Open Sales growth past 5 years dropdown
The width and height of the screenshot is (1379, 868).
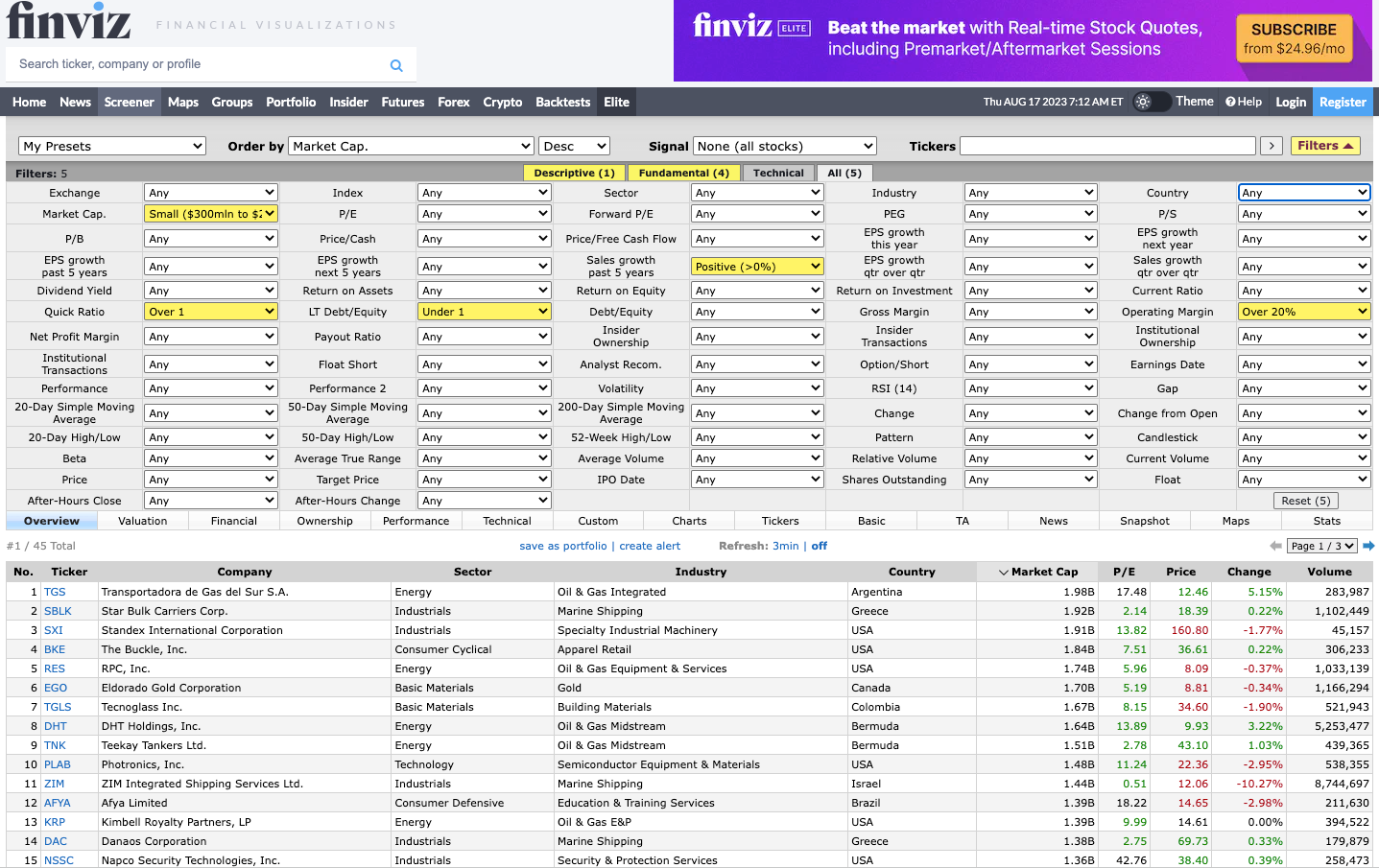pos(757,267)
